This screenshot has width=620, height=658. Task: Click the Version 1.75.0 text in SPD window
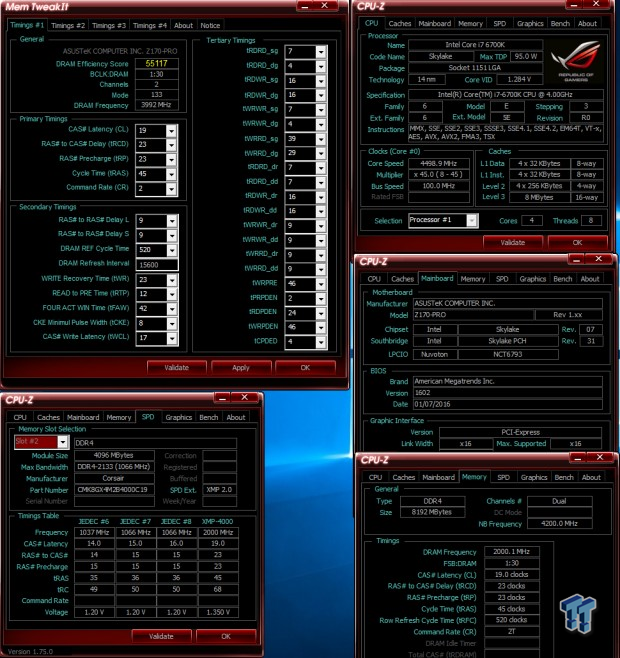[x=31, y=652]
